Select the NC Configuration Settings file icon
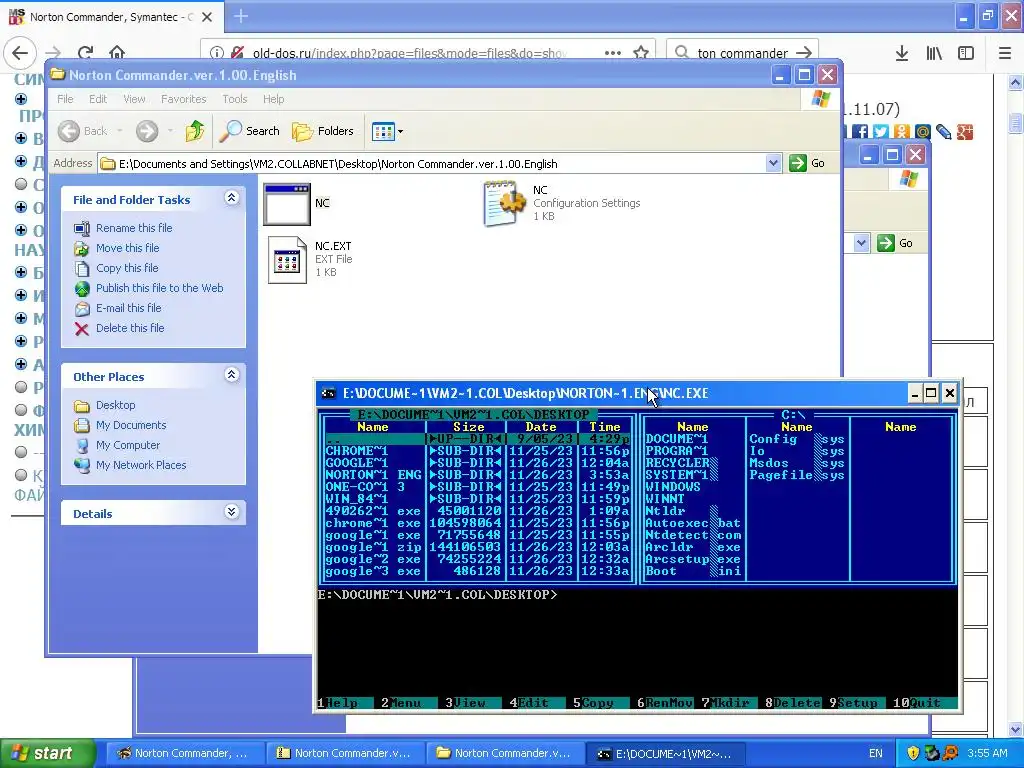 (x=504, y=204)
